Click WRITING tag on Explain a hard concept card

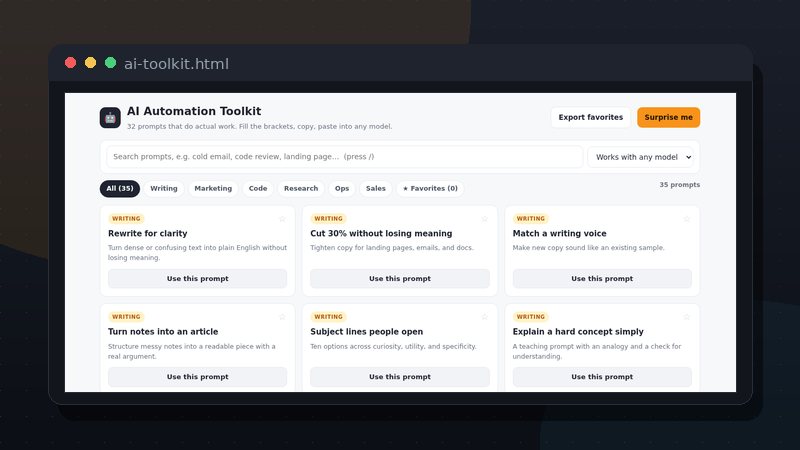pos(531,317)
